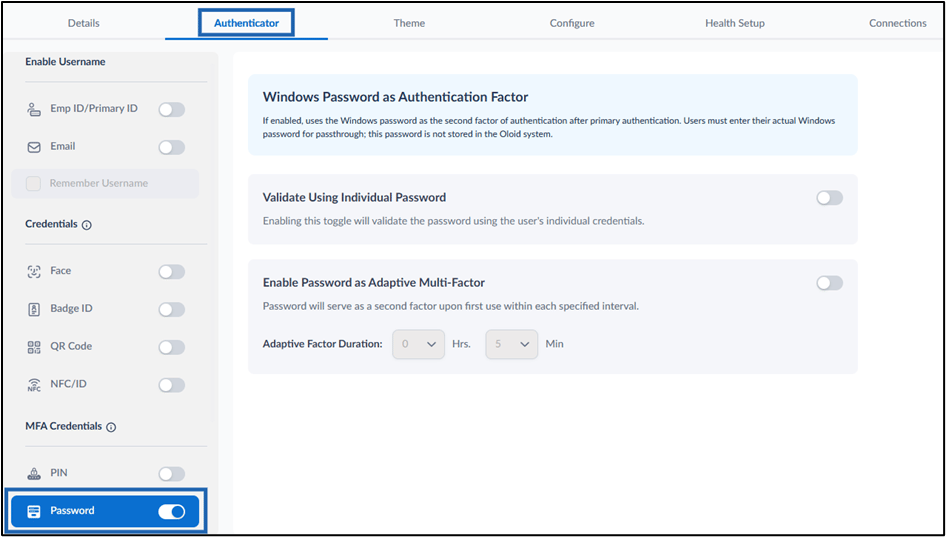This screenshot has width=946, height=537.
Task: Click the Adaptive Factor Duration label
Action: [x=323, y=344]
